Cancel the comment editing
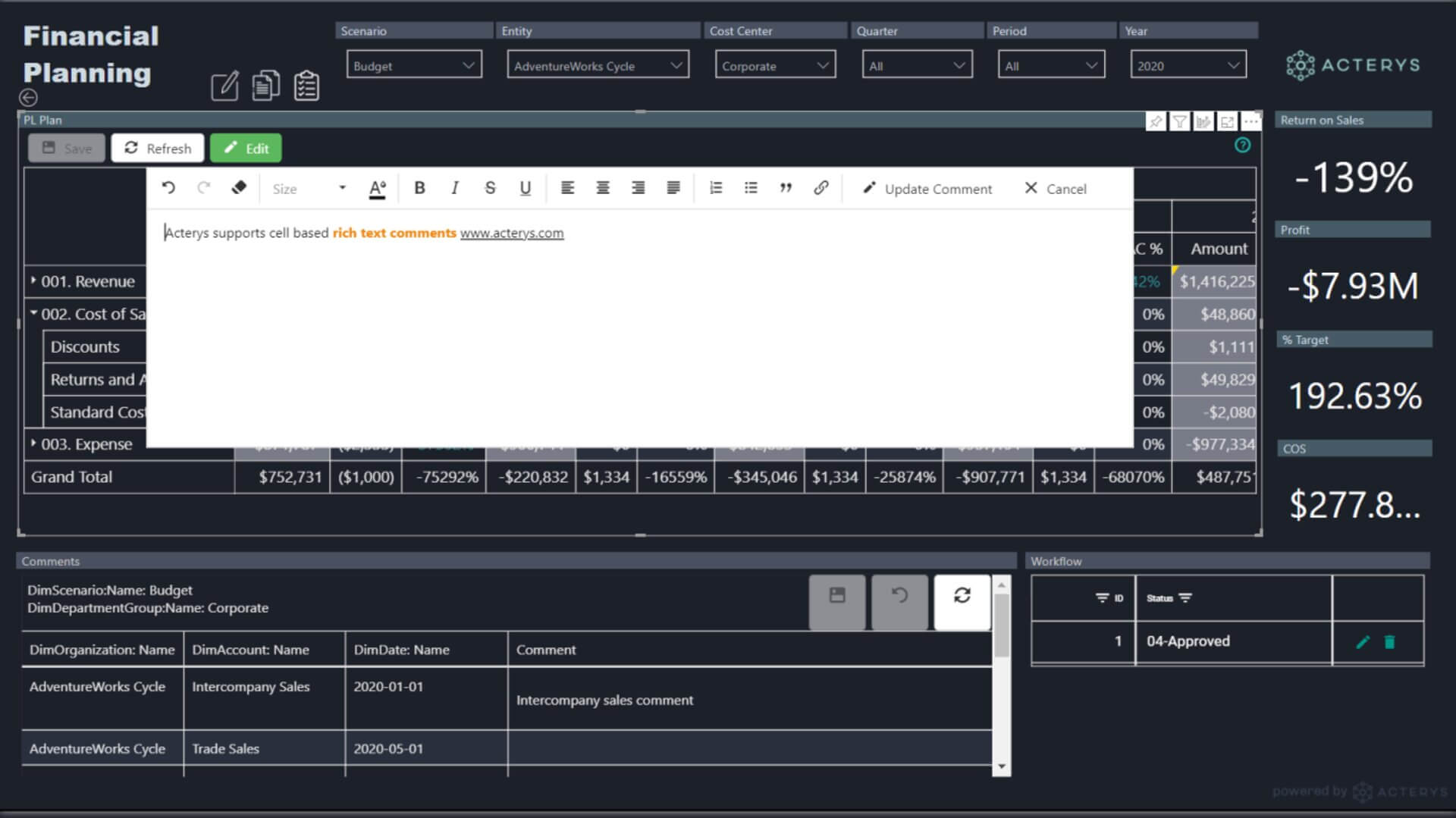 click(x=1056, y=189)
